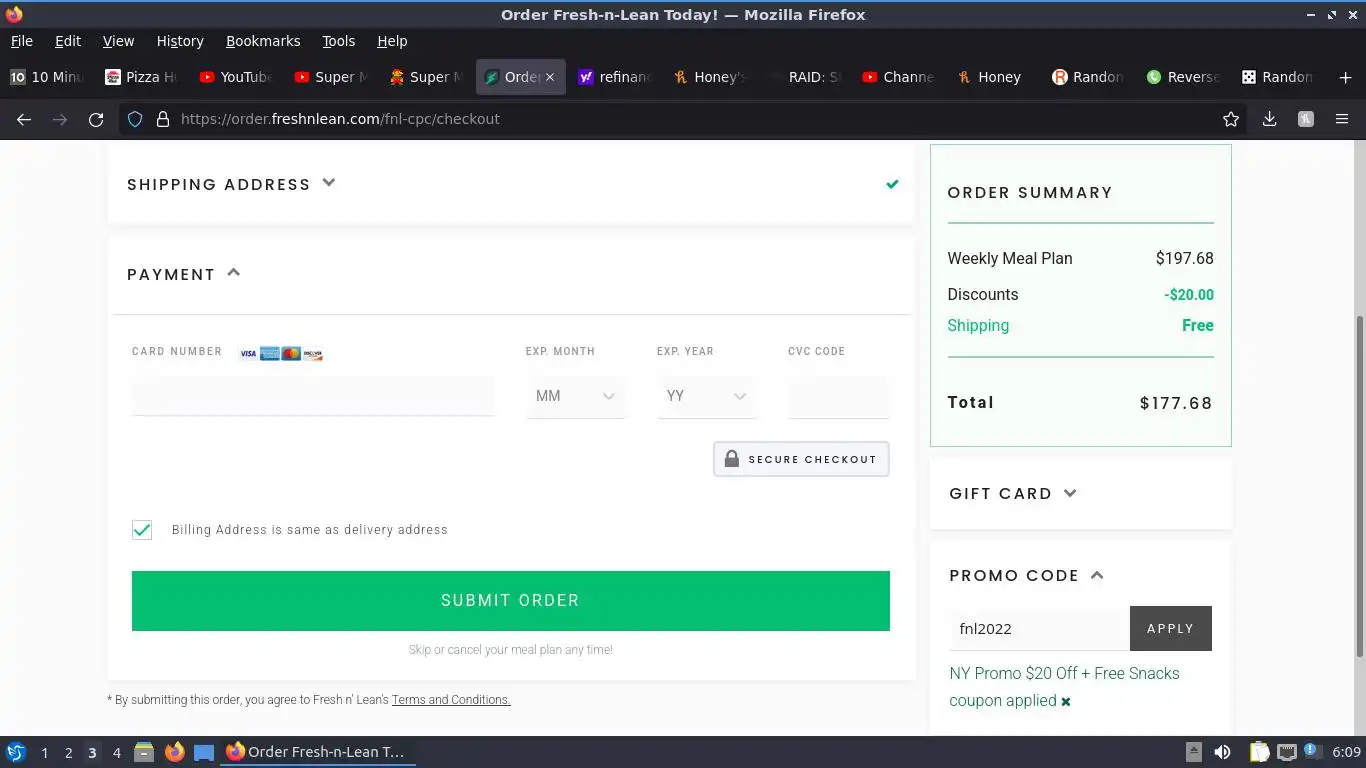Switch to the refinance Yahoo tab
Image resolution: width=1366 pixels, height=768 pixels.
point(615,77)
